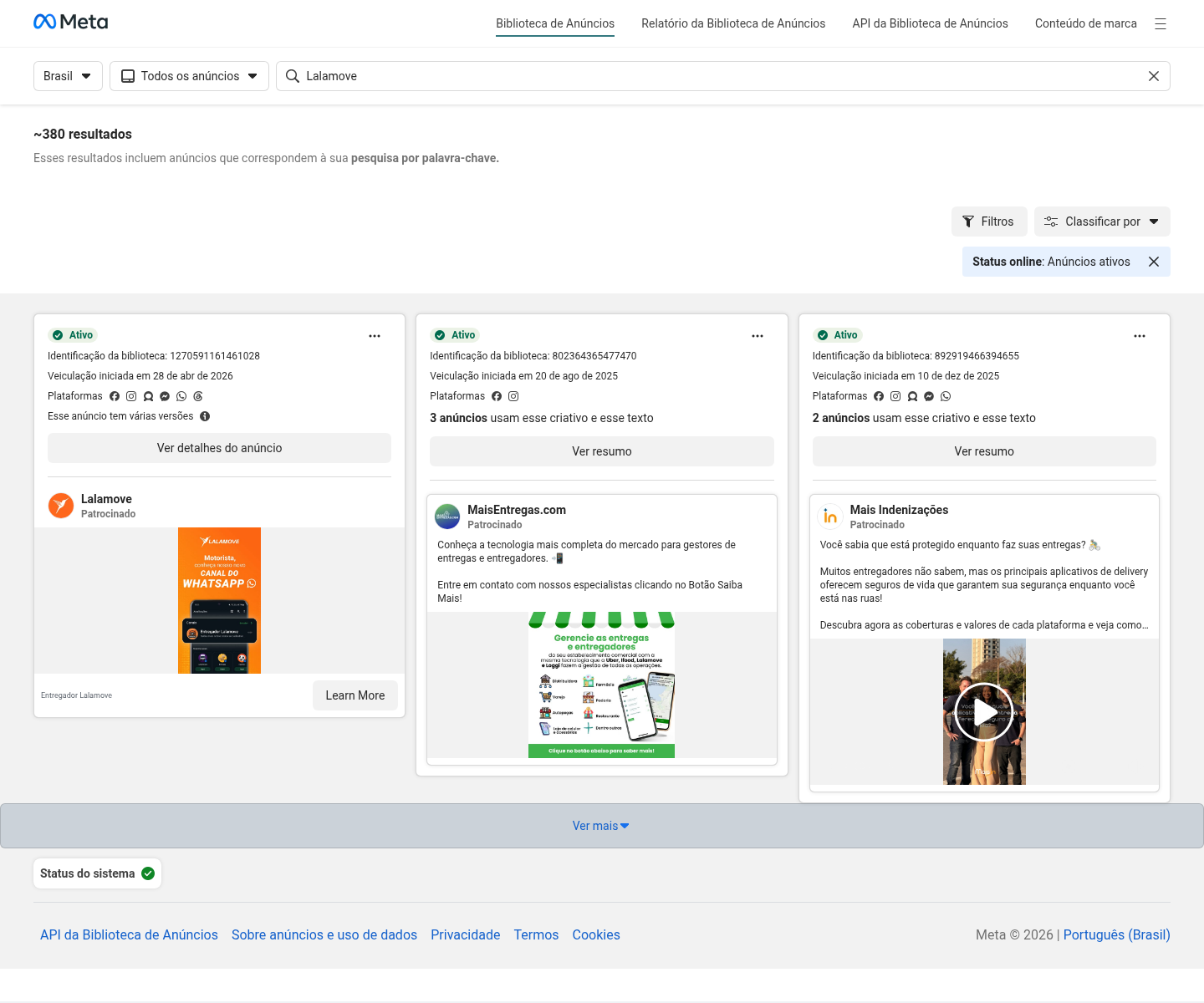Open footer link 'API da Biblioteca de Anúncios'

129,934
